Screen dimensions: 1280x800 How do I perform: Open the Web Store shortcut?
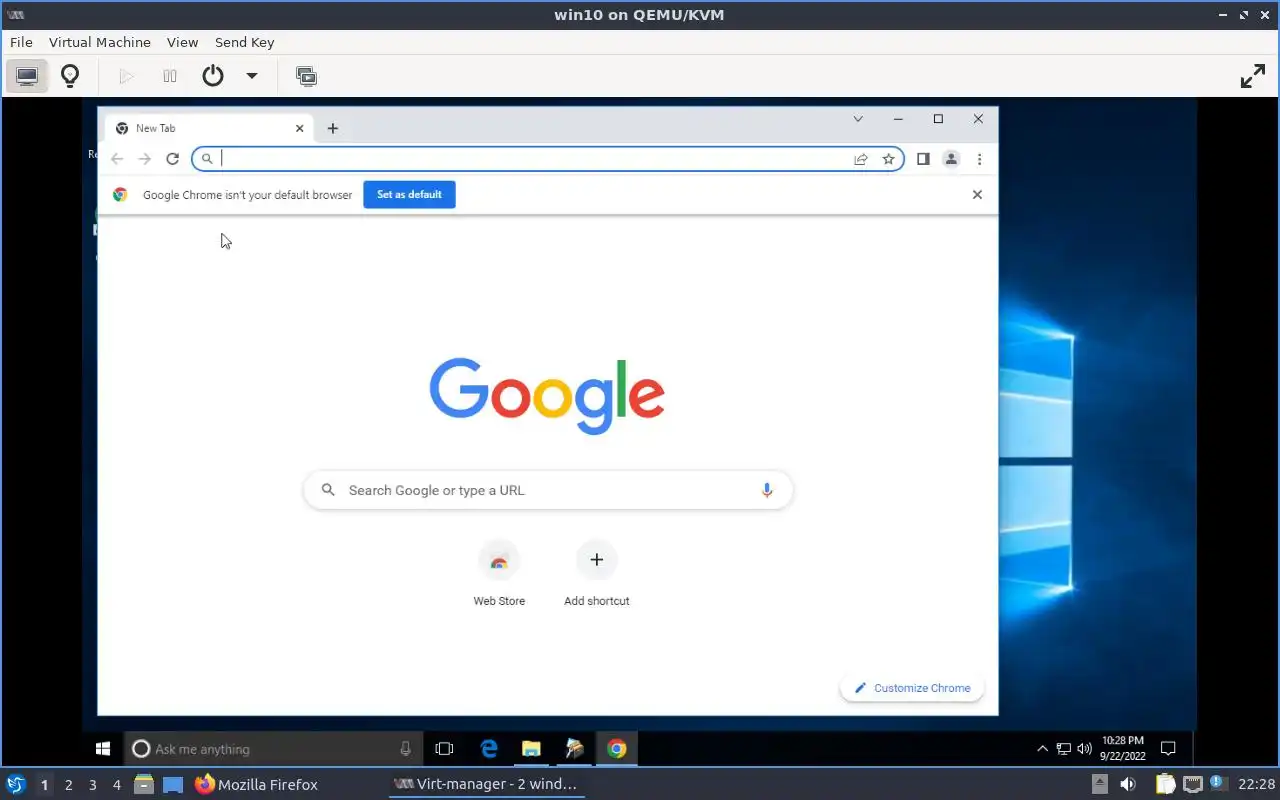click(499, 574)
